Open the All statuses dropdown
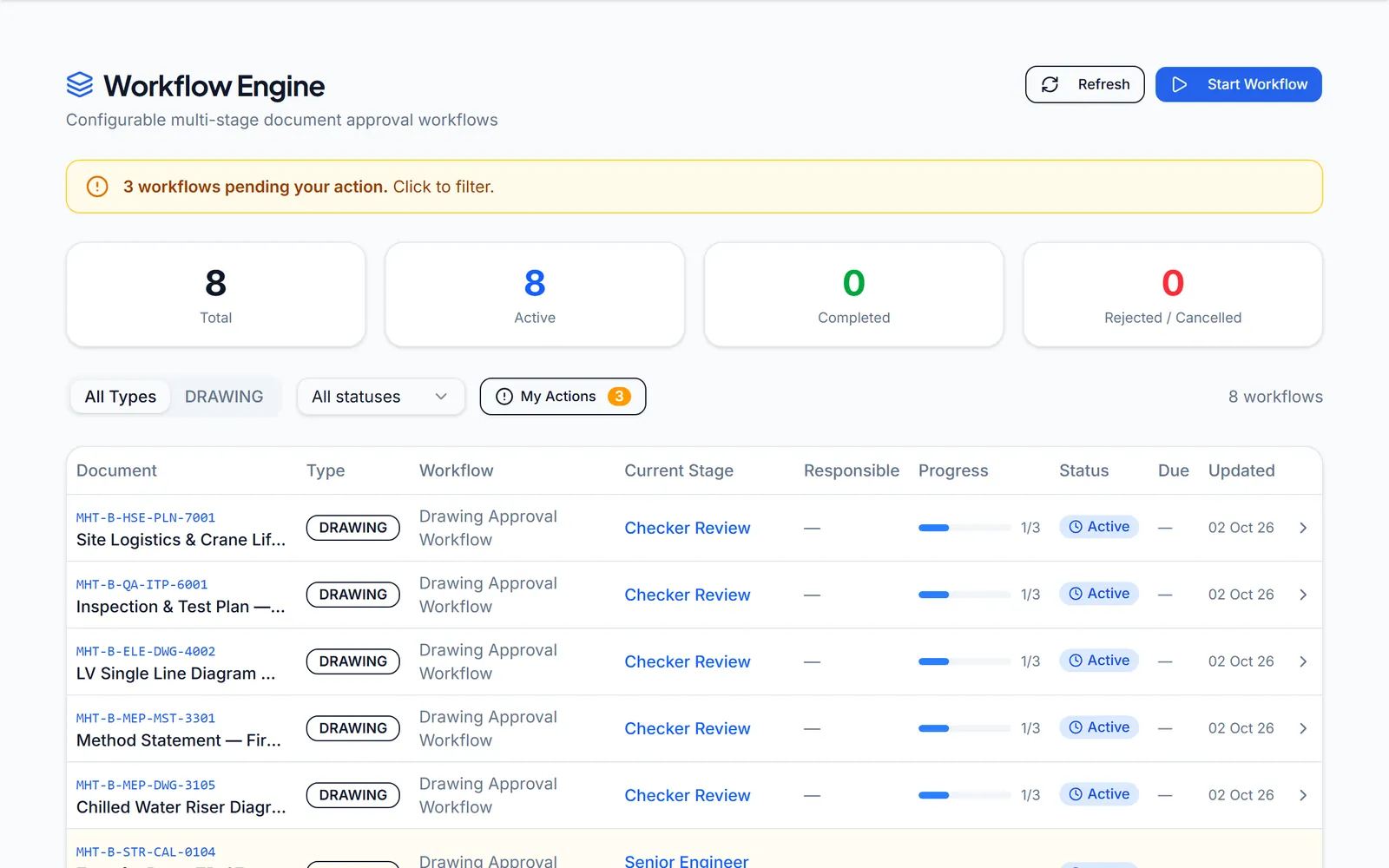Image resolution: width=1389 pixels, height=868 pixels. pos(381,397)
